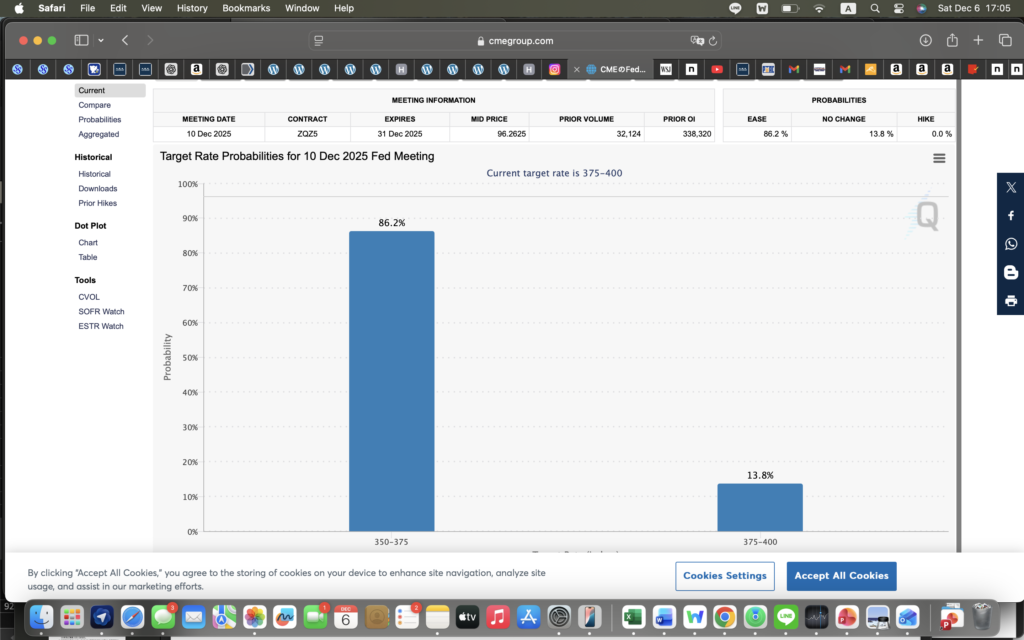The image size is (1024, 640).
Task: Share page via X social icon
Action: (x=1010, y=187)
